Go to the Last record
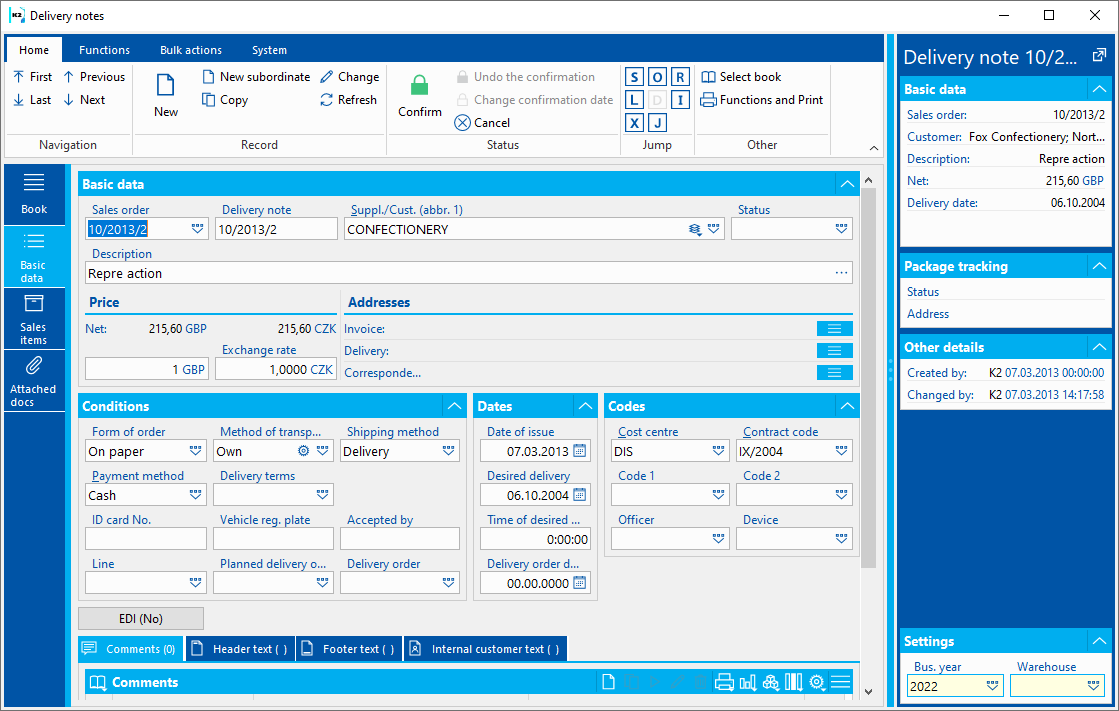The height and width of the screenshot is (711, 1119). [x=32, y=100]
